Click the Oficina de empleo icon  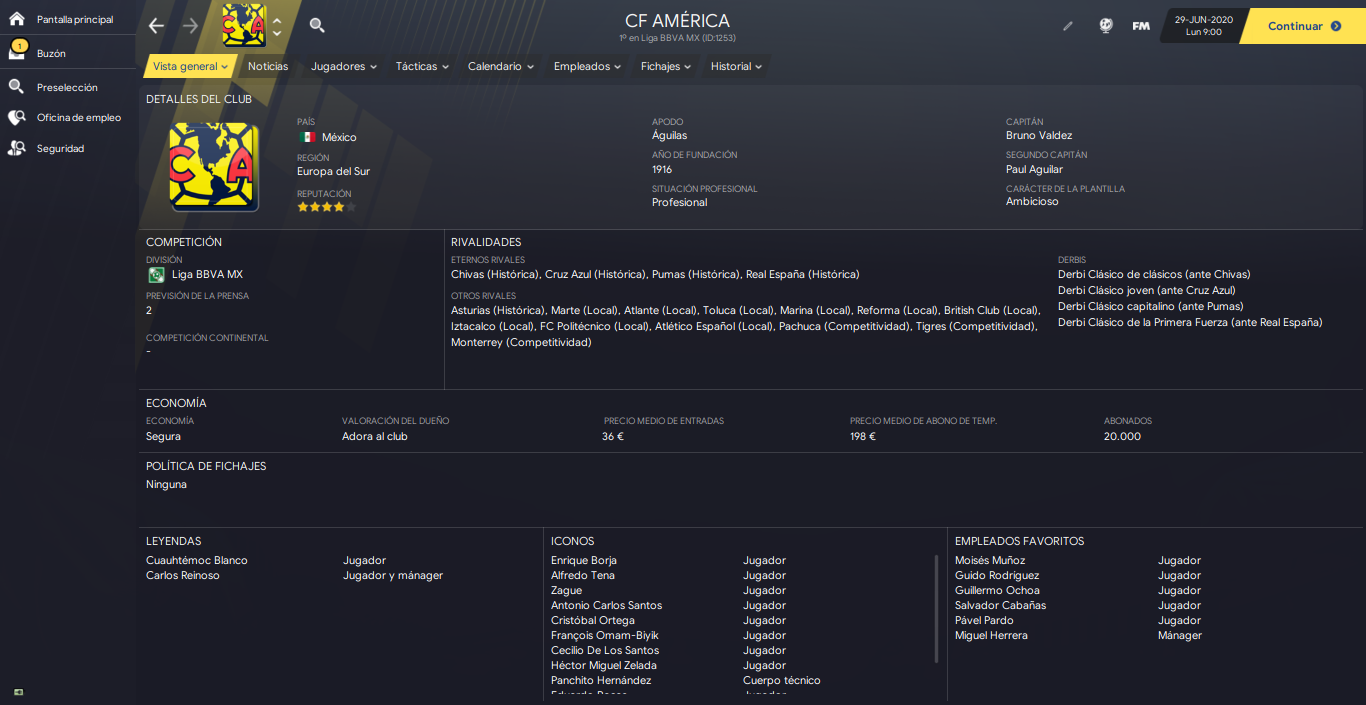17,117
